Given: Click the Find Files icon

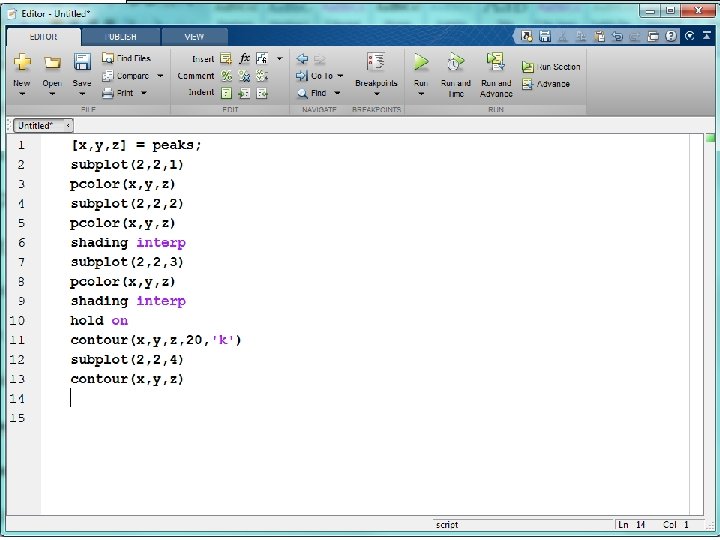Looking at the screenshot, I should click(x=108, y=58).
